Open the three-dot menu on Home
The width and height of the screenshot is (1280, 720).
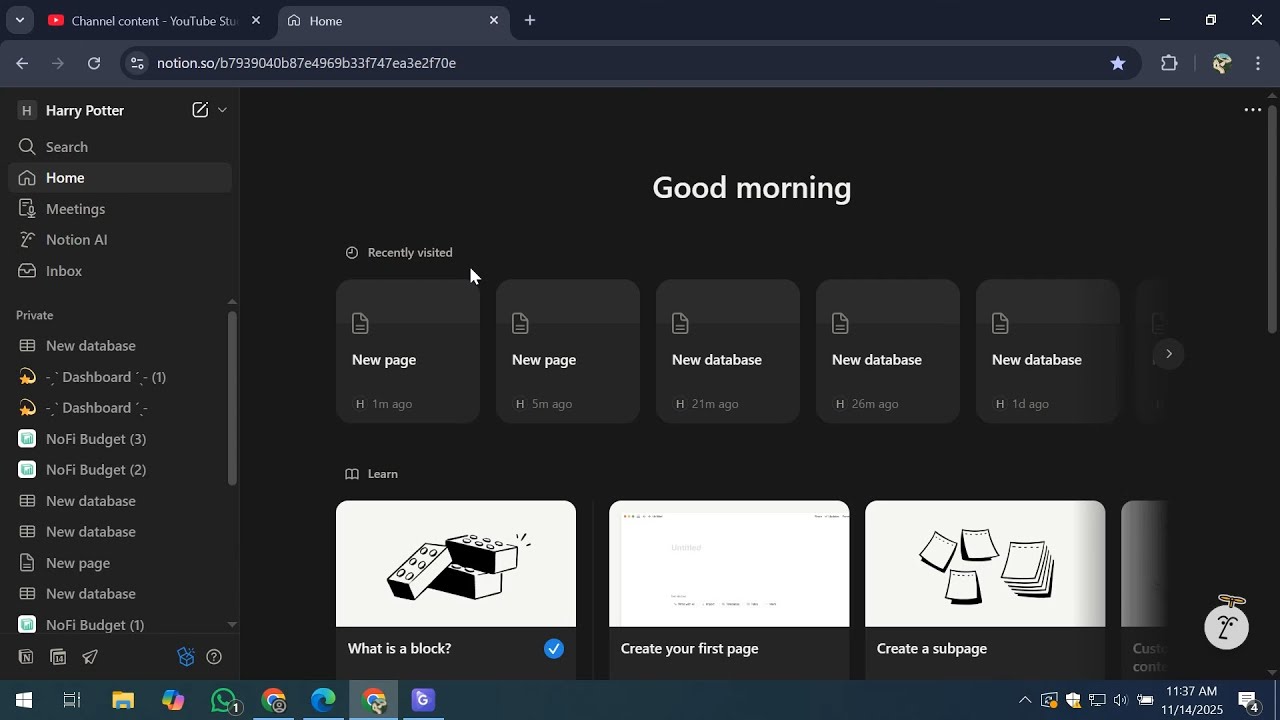pos(1252,110)
